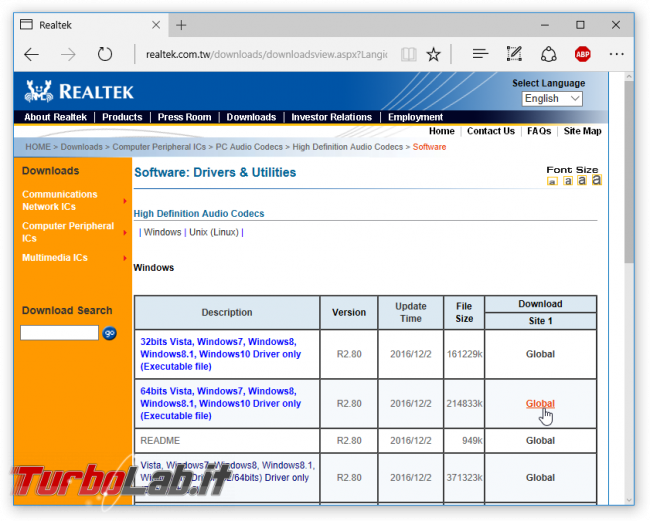This screenshot has height=521, width=650.
Task: Click the Realtek crab logo
Action: tap(39, 91)
